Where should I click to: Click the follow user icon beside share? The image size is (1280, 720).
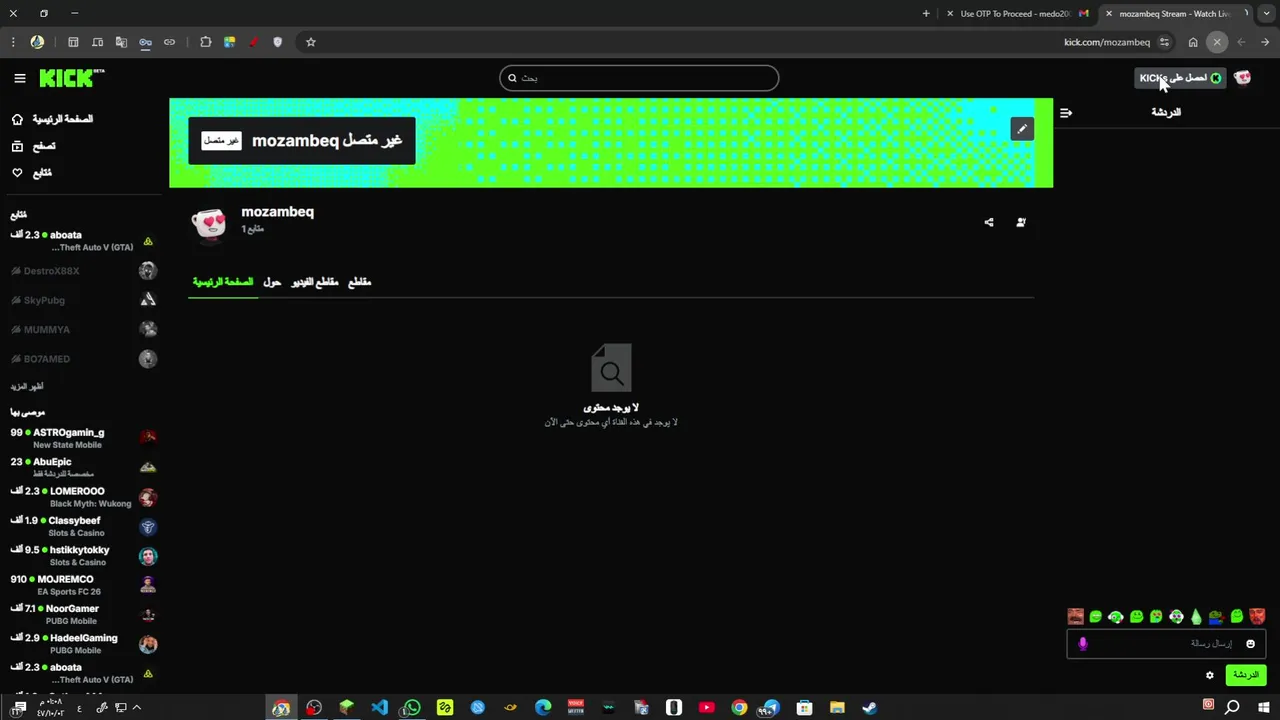1021,222
